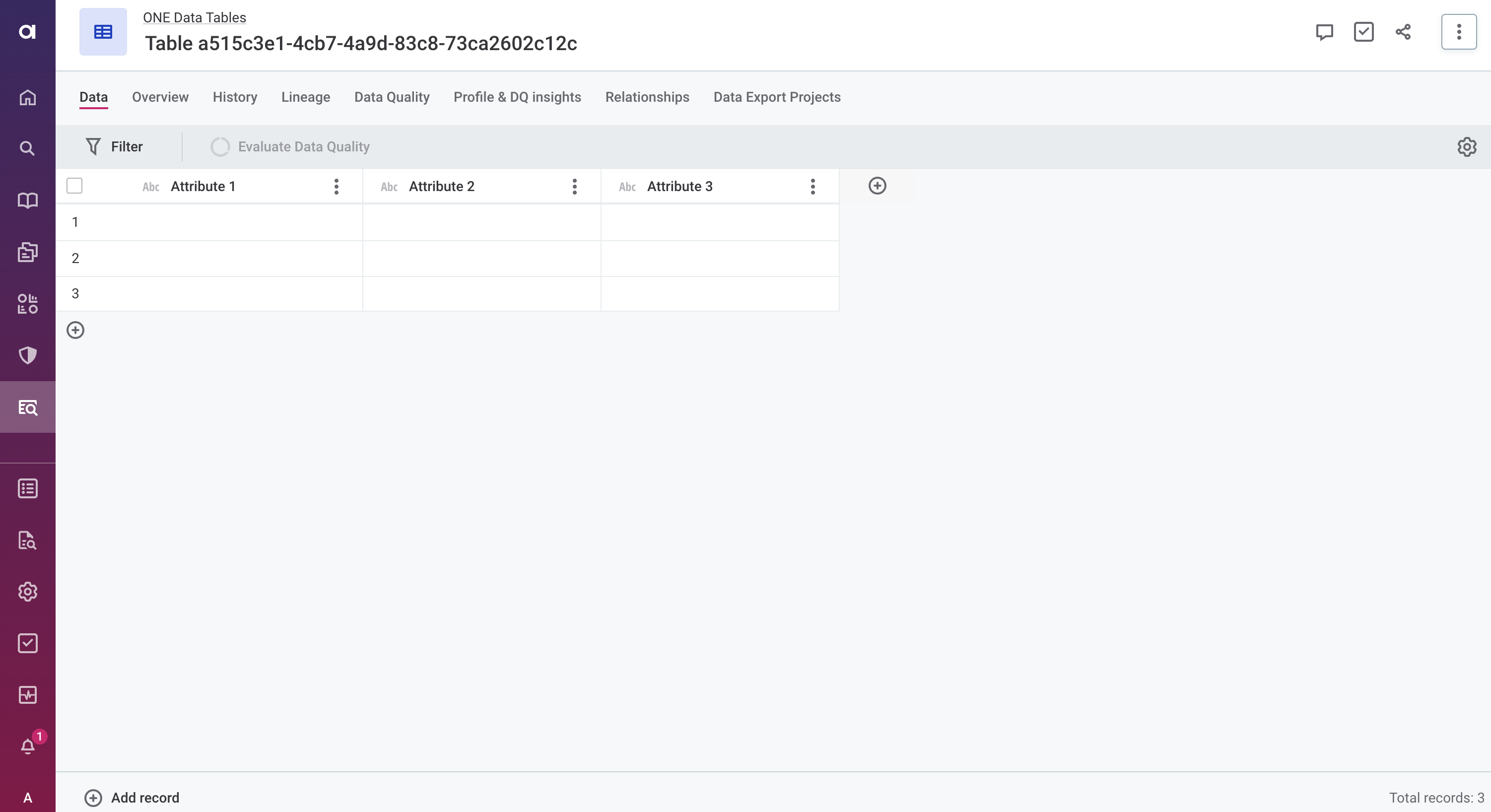Image resolution: width=1491 pixels, height=812 pixels.
Task: Switch to the Lineage tab
Action: [x=305, y=97]
